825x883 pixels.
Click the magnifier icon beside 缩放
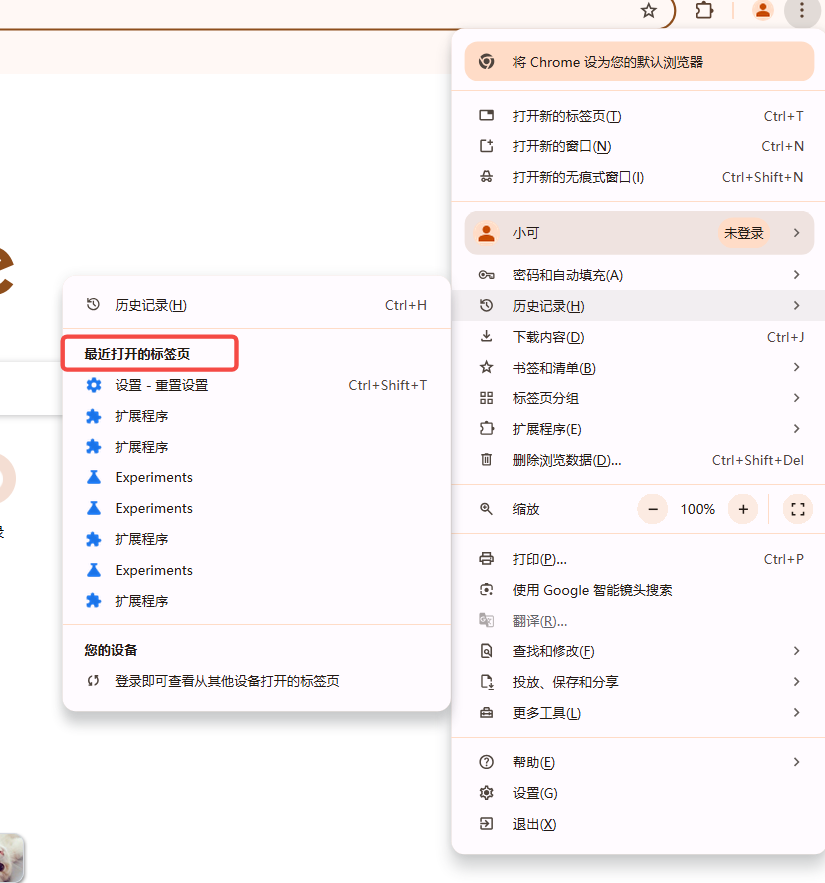coord(487,509)
